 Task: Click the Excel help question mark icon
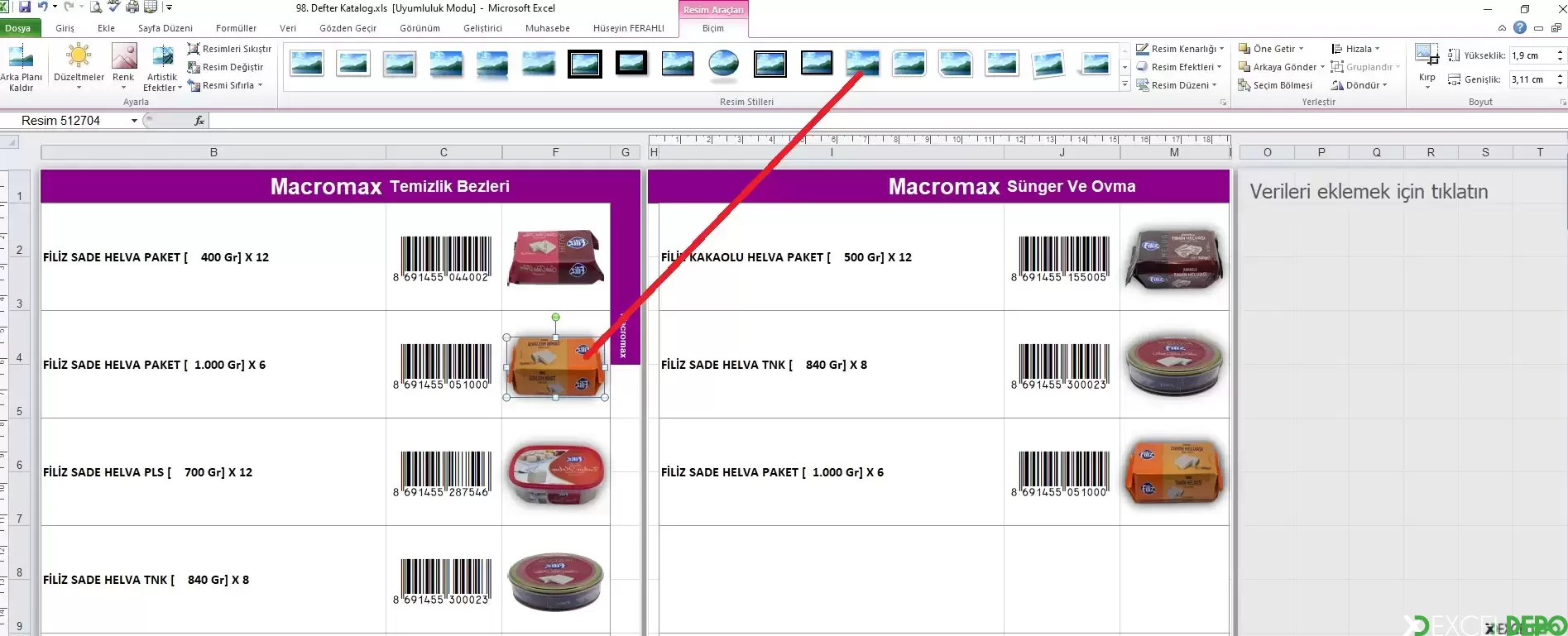(1520, 27)
